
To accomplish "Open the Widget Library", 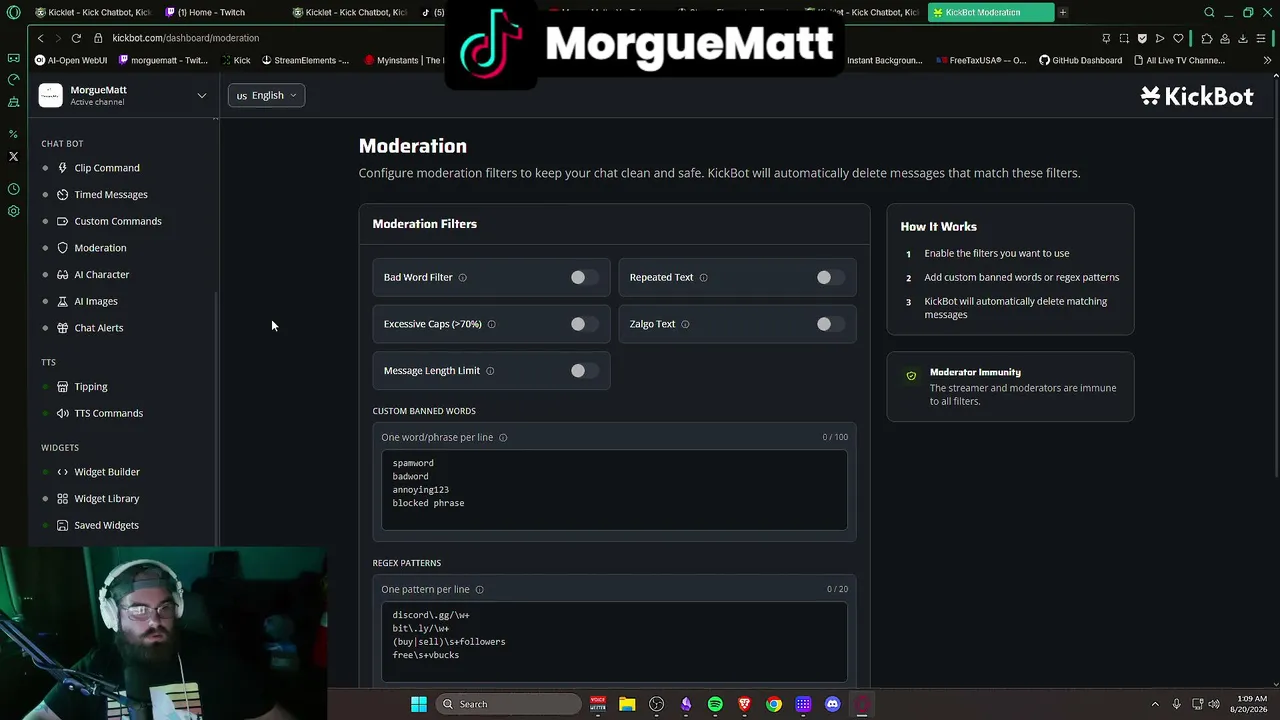I will click(106, 498).
